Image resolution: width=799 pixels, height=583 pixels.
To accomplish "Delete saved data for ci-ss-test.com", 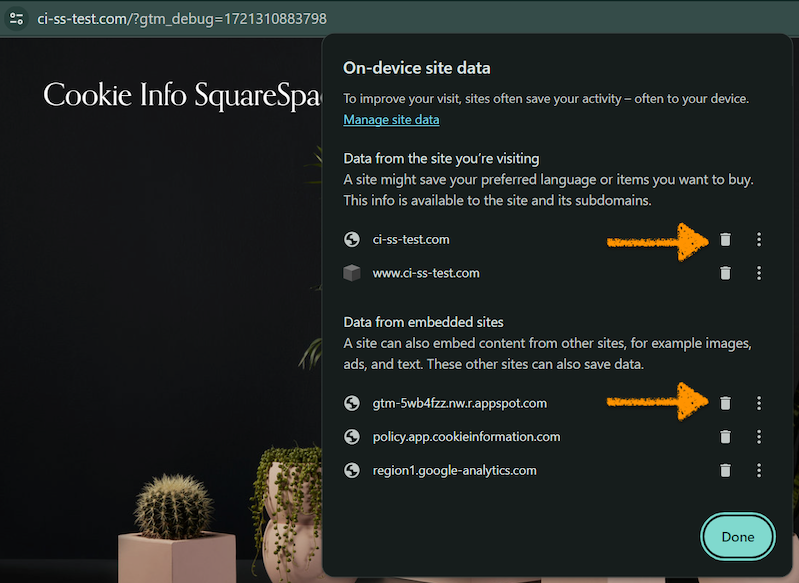I will (725, 240).
